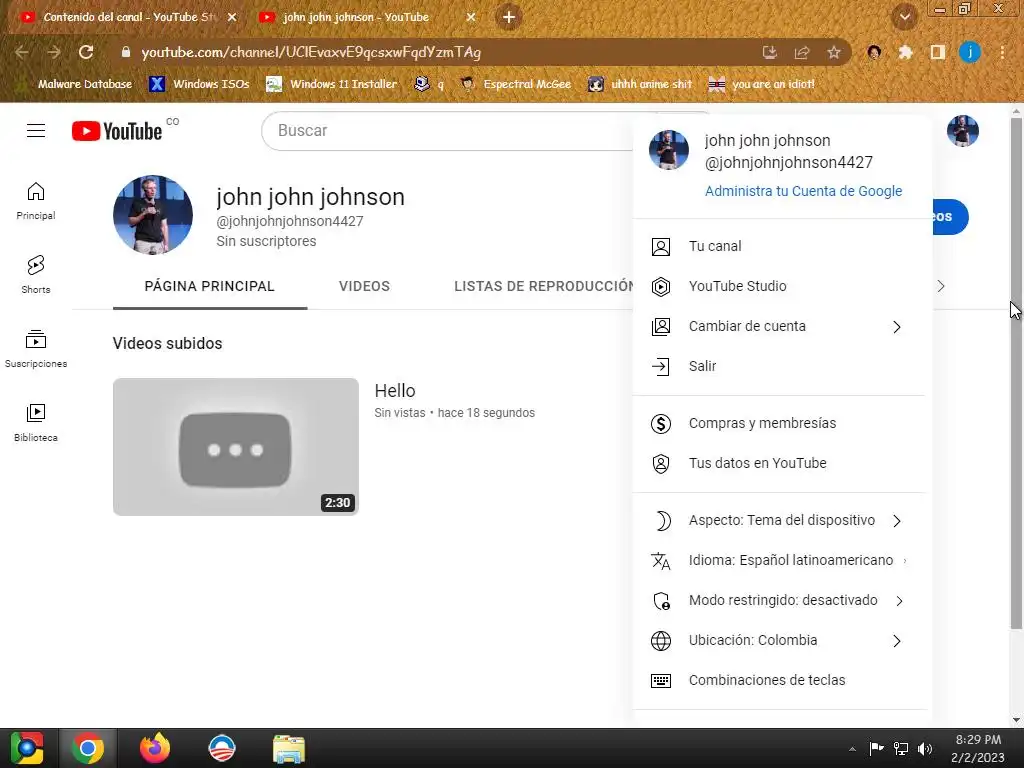The width and height of the screenshot is (1024, 768).
Task: Click the account avatar at top right
Action: (x=963, y=131)
